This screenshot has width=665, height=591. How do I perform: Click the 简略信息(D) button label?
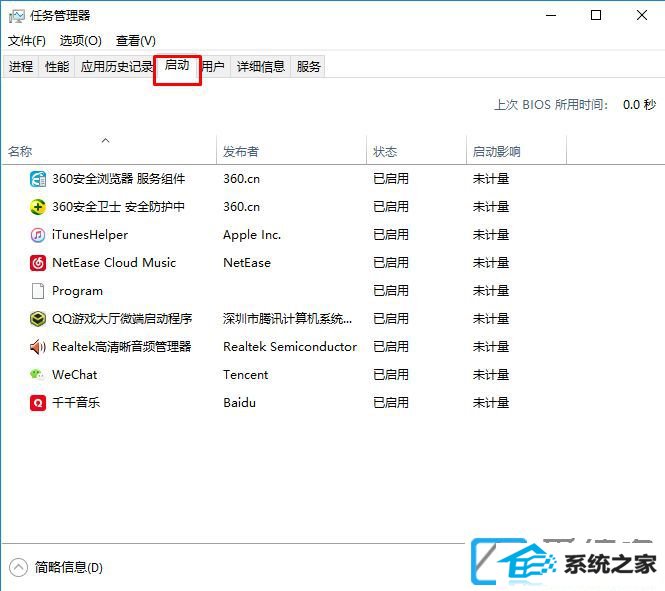69,567
